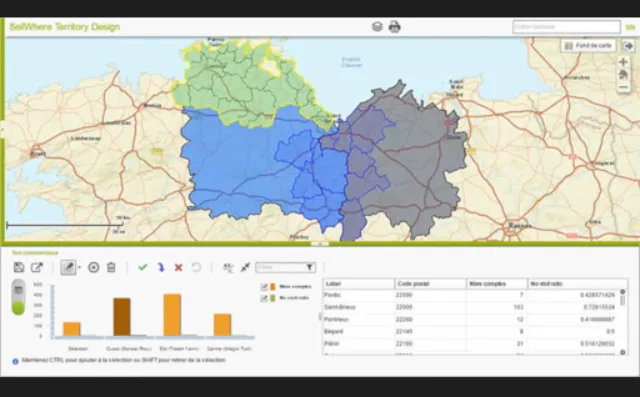The image size is (640, 397).
Task: Click the blue info icon by CTRL hint
Action: (x=16, y=361)
